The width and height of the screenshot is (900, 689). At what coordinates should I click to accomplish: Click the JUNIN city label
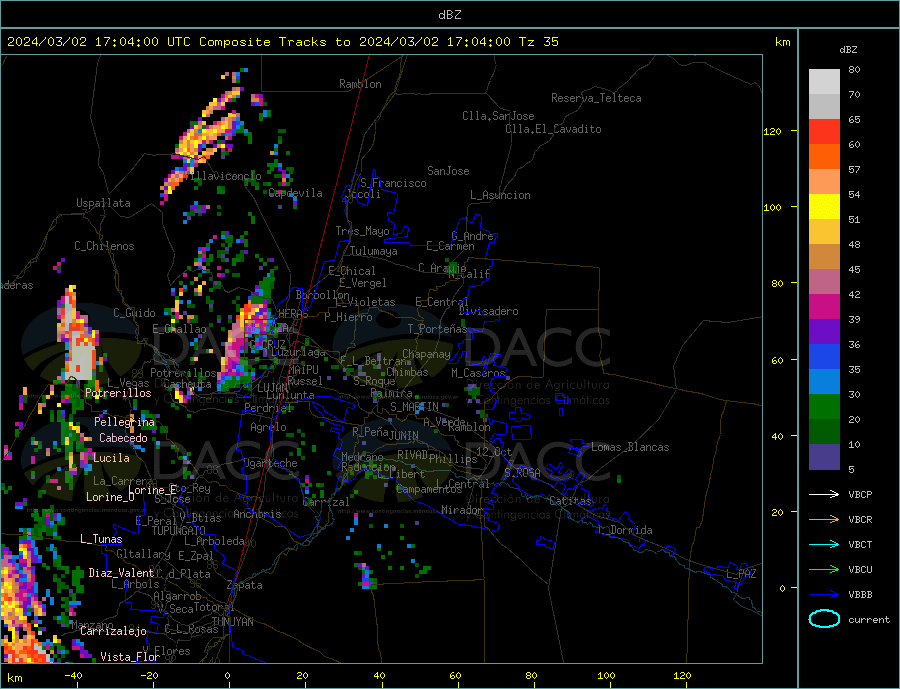click(x=404, y=436)
